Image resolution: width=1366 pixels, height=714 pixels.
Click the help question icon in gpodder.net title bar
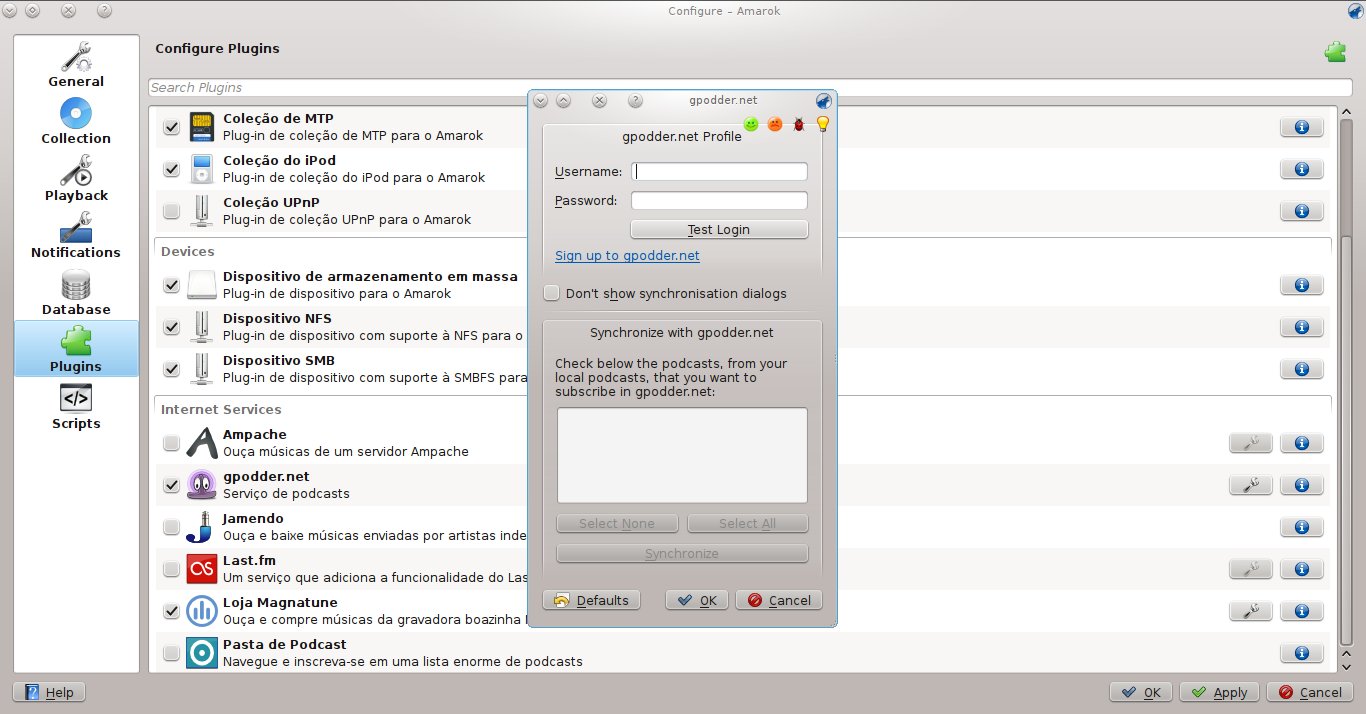[635, 101]
